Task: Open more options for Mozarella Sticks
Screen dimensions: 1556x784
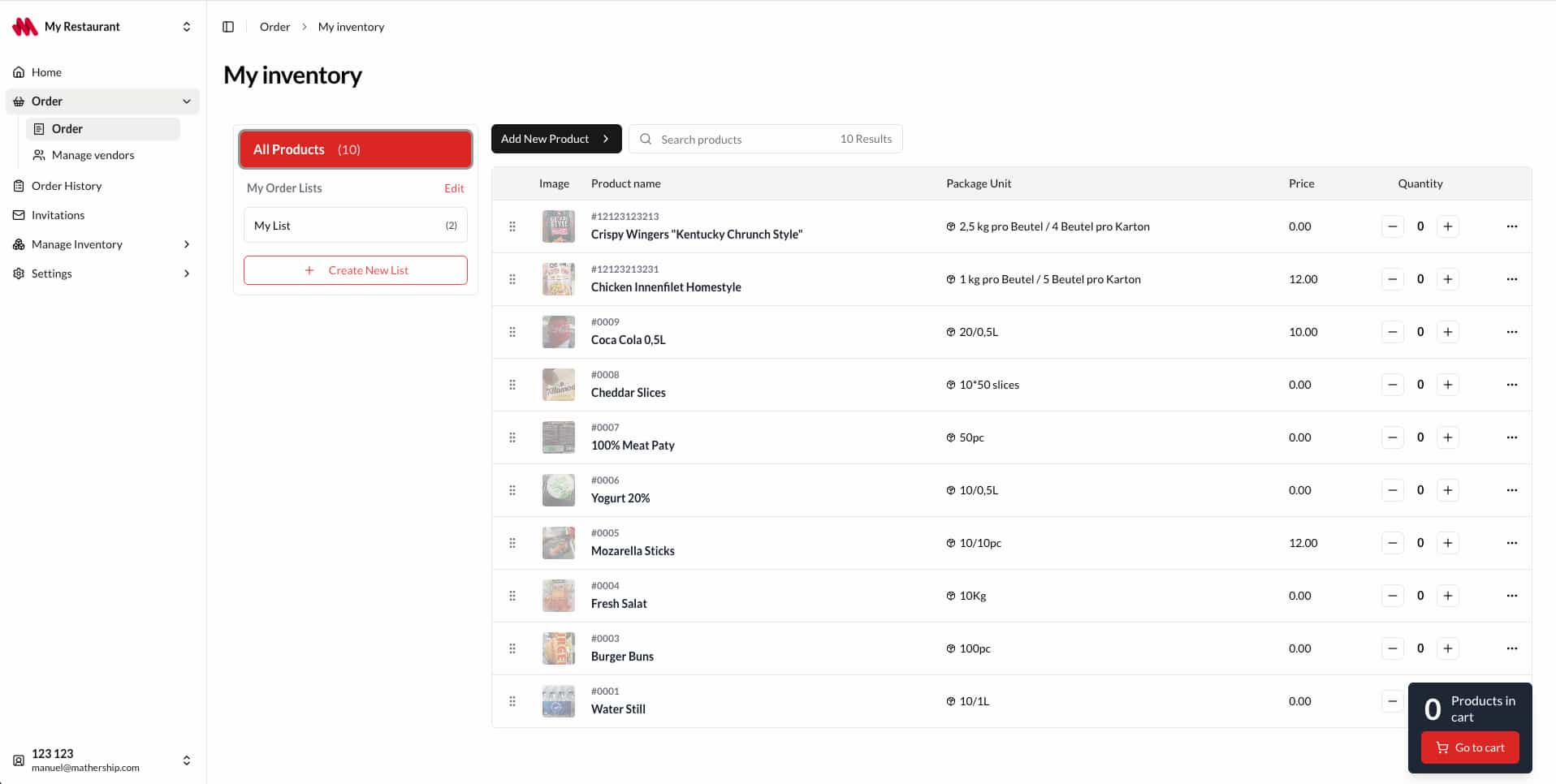Action: coord(1512,543)
